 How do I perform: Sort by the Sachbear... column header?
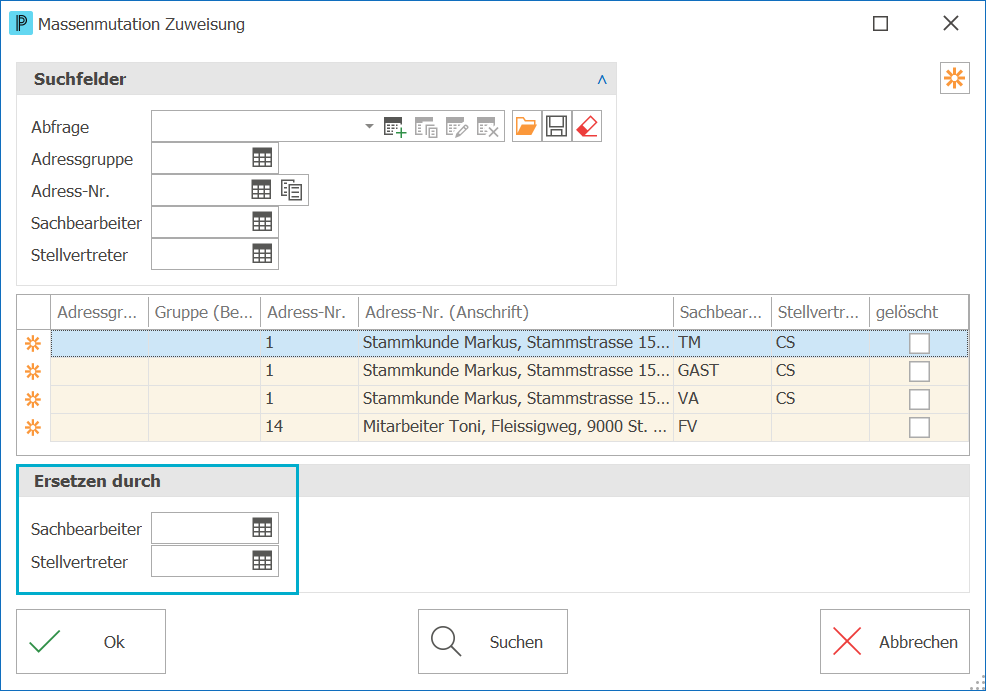tap(722, 312)
